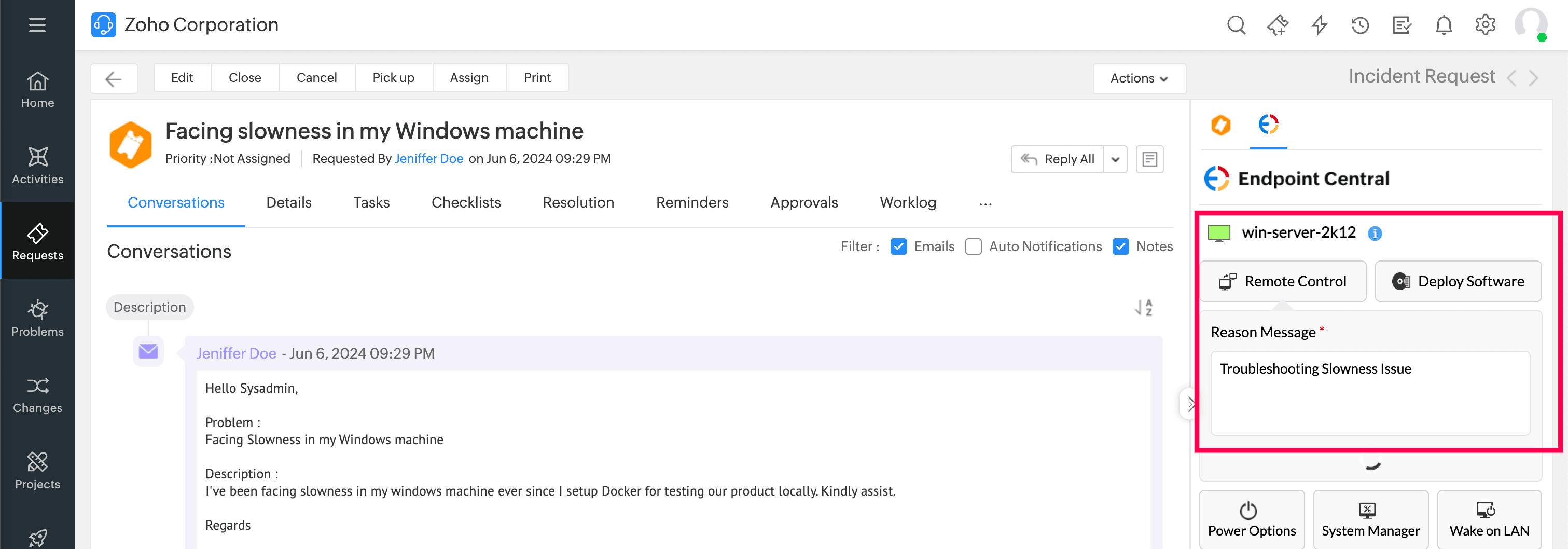Switch to Endpoint Central panel icon
The height and width of the screenshot is (549, 1568).
point(1268,125)
